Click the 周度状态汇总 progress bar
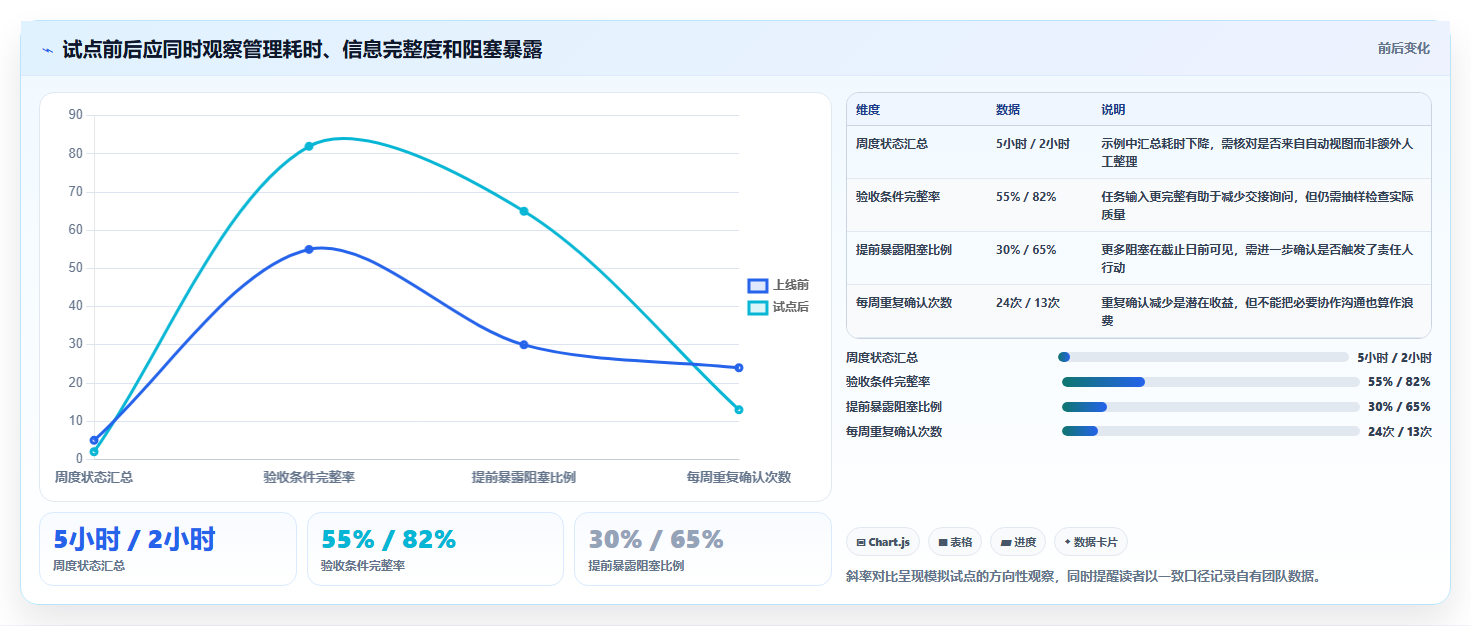This screenshot has height=626, width=1471. [x=1203, y=357]
